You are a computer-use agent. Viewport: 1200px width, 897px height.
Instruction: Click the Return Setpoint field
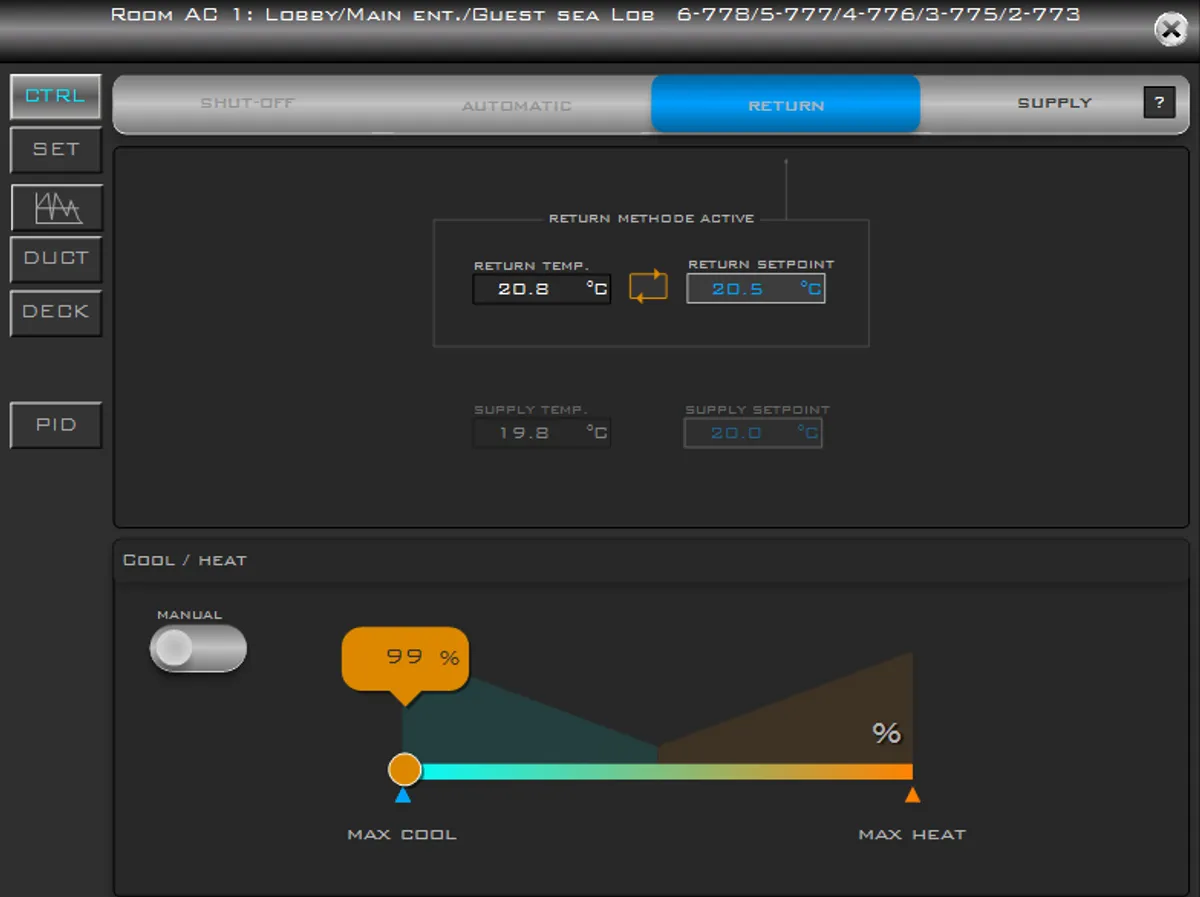[755, 289]
